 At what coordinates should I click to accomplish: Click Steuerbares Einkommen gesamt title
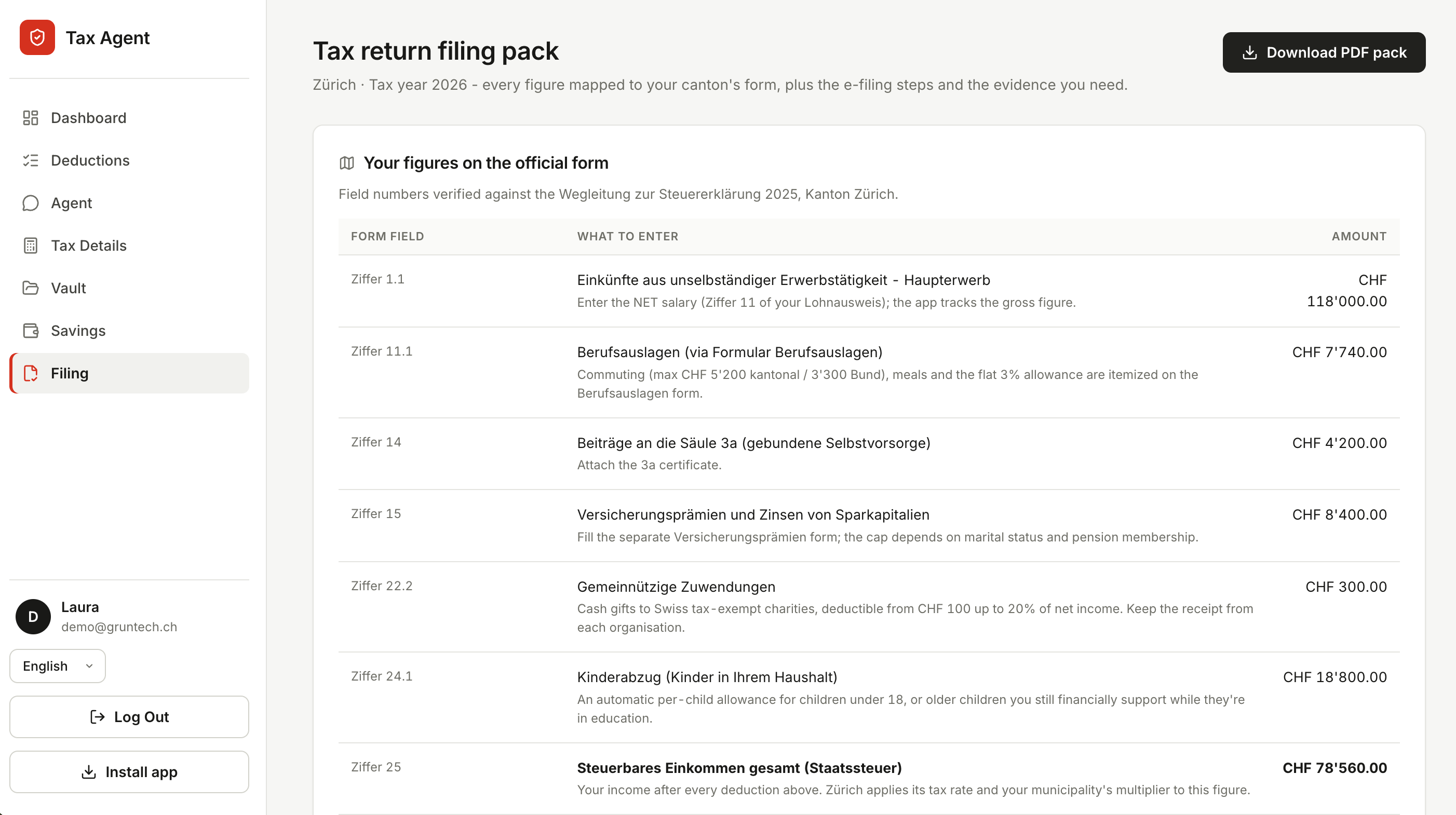[739, 769]
